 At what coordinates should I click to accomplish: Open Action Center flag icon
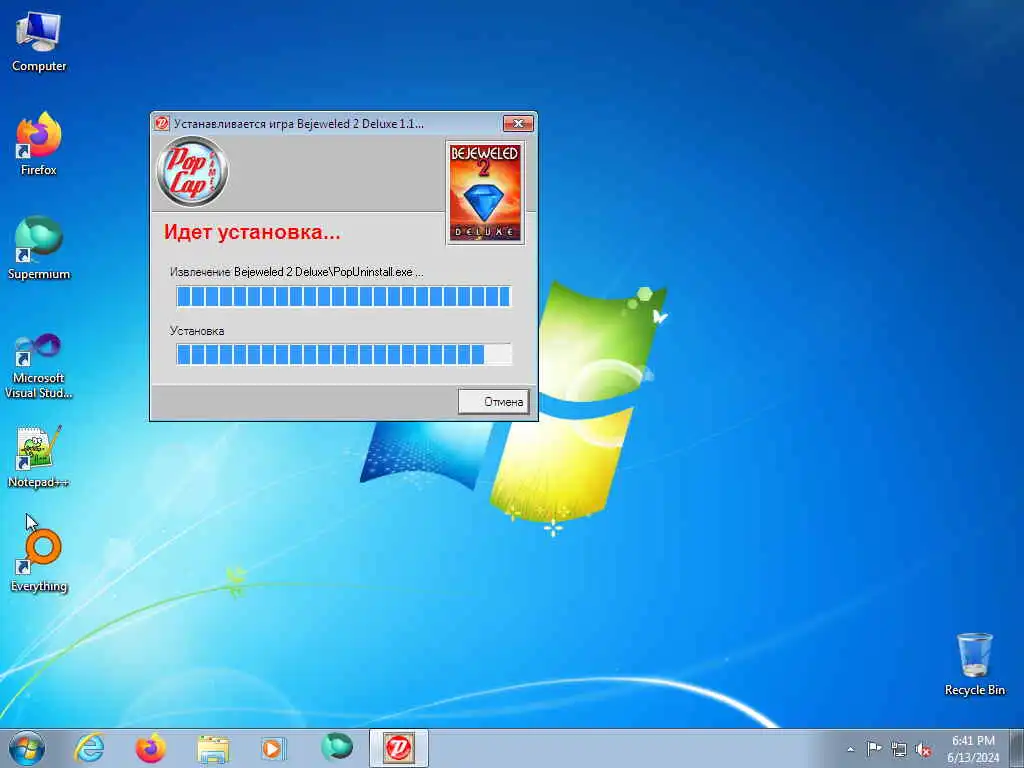tap(874, 749)
